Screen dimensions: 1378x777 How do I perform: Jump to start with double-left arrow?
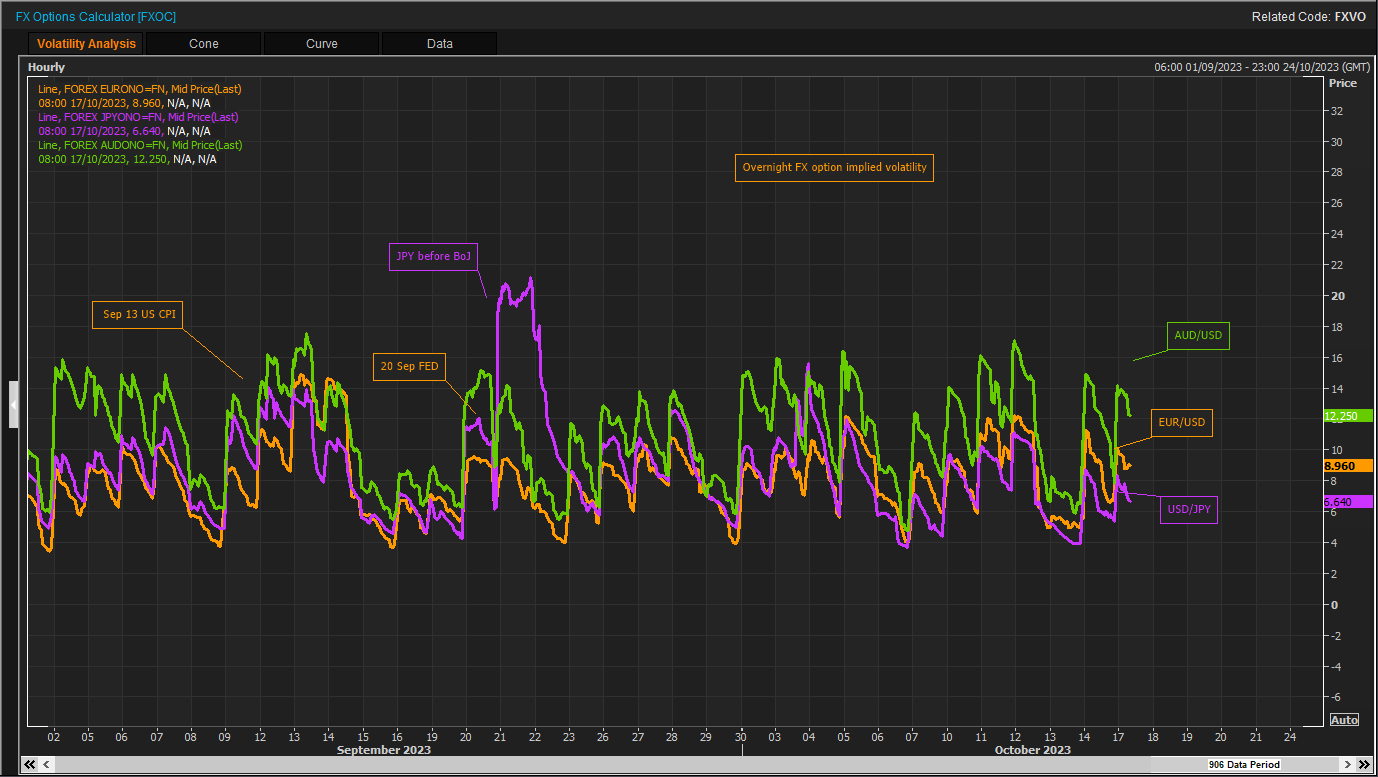(30, 764)
